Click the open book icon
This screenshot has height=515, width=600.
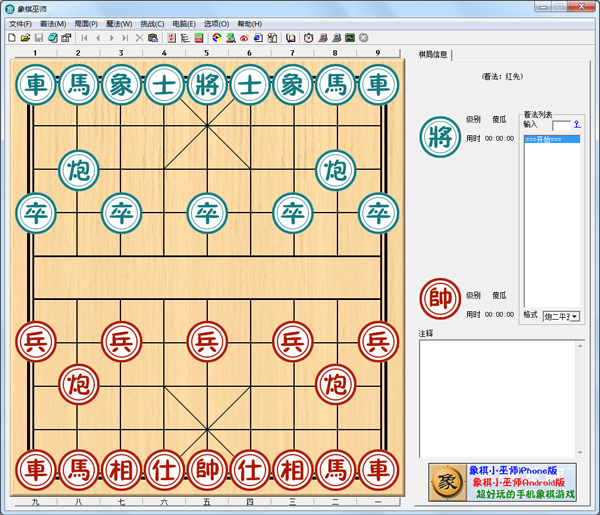291,38
